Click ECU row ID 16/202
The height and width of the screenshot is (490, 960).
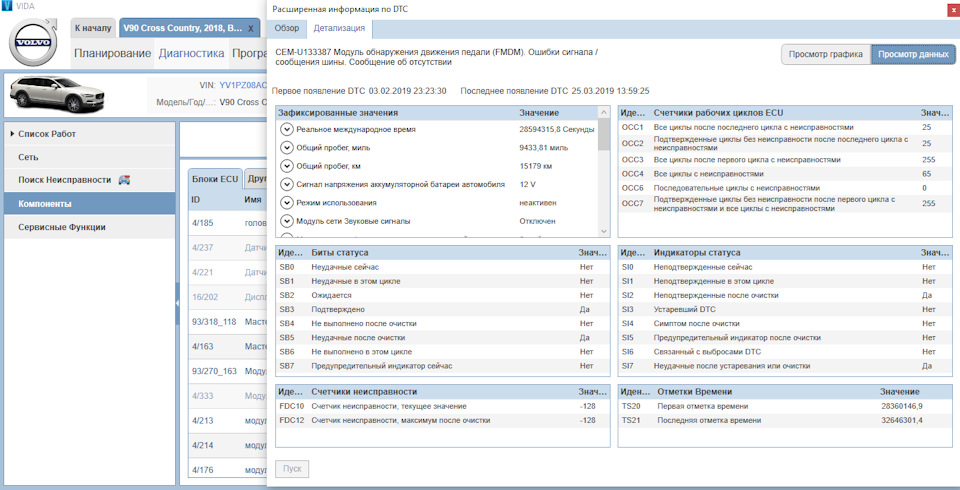point(203,296)
